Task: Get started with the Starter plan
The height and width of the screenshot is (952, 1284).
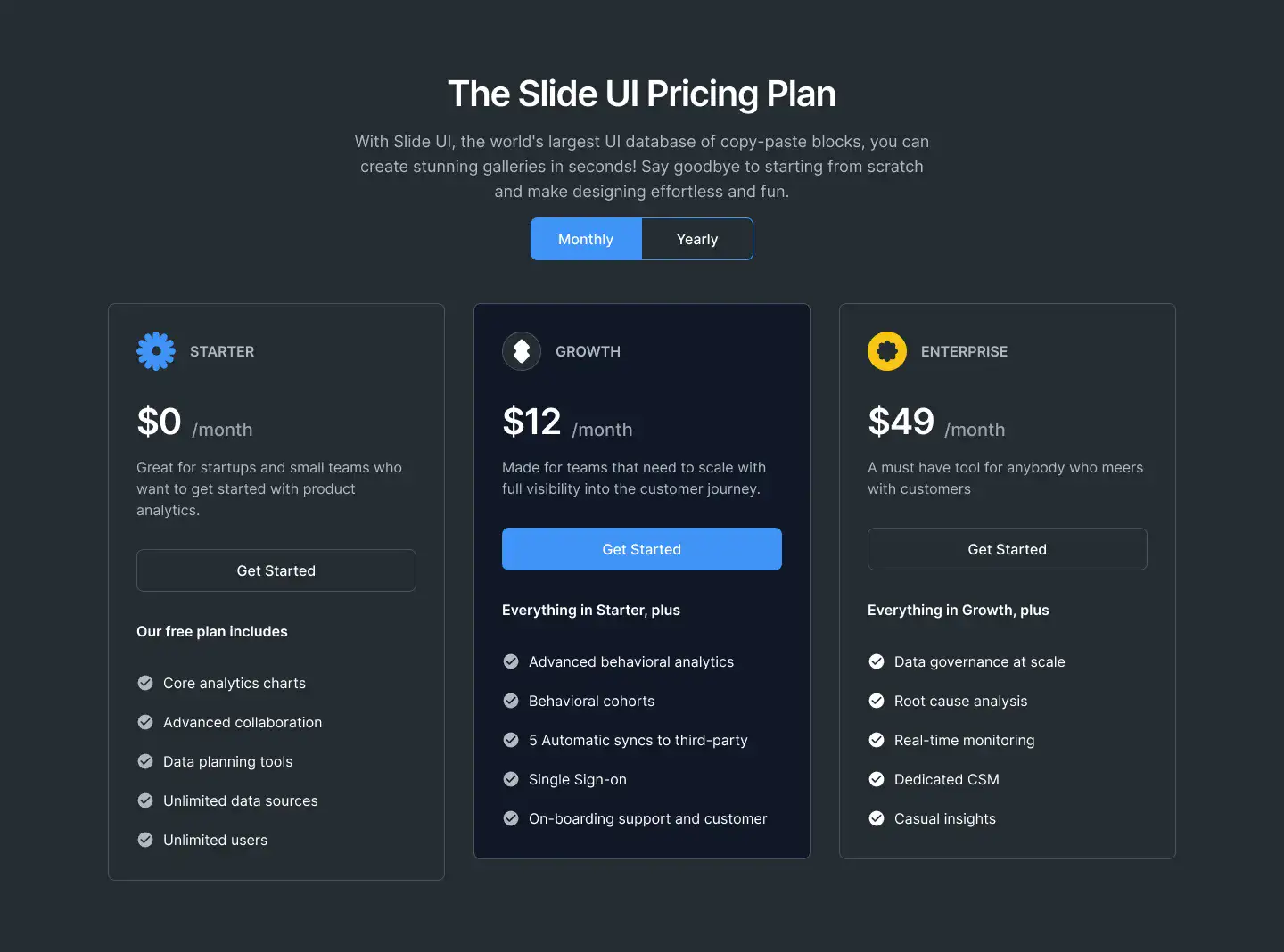Action: [276, 570]
